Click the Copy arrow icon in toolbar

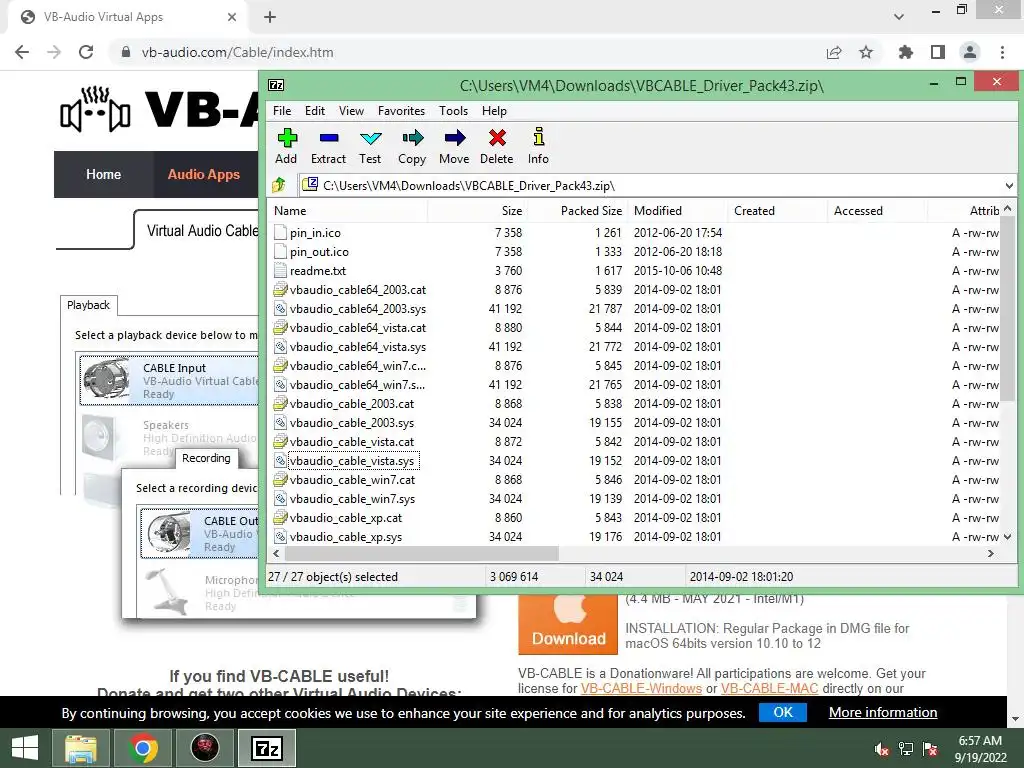point(412,138)
